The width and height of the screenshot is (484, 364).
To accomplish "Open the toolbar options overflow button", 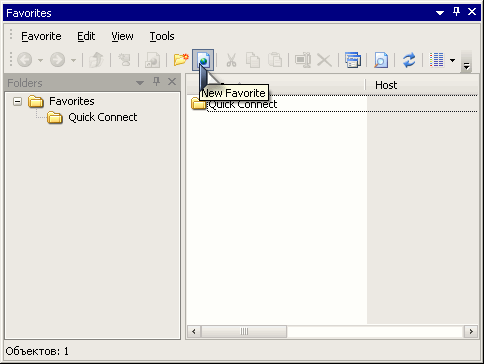I will (466, 61).
